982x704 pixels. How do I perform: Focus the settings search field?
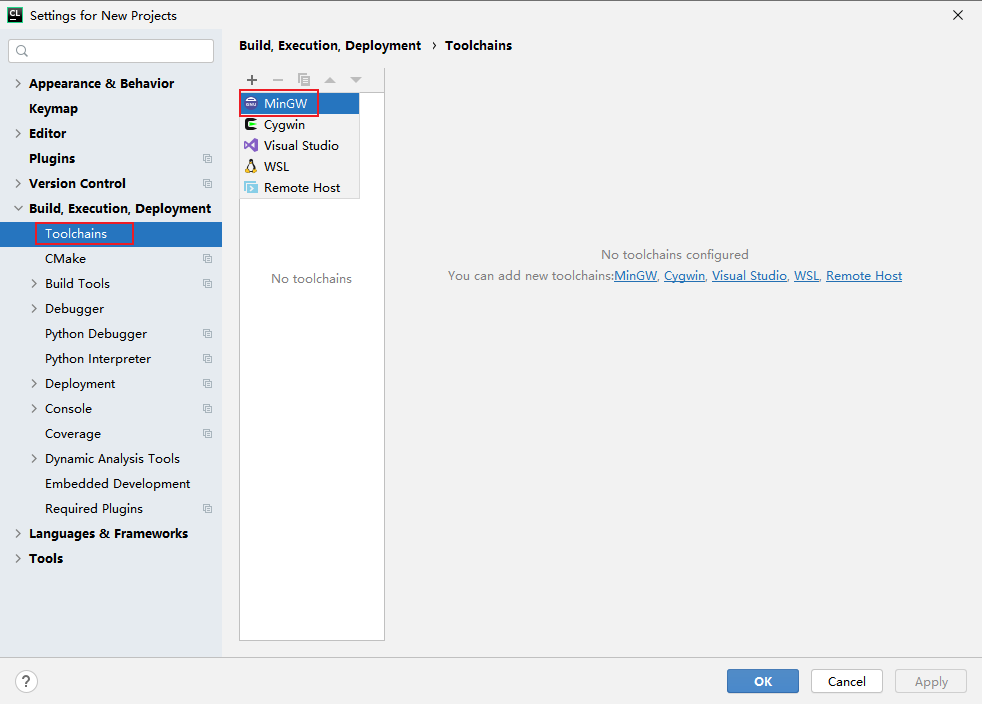coord(112,51)
